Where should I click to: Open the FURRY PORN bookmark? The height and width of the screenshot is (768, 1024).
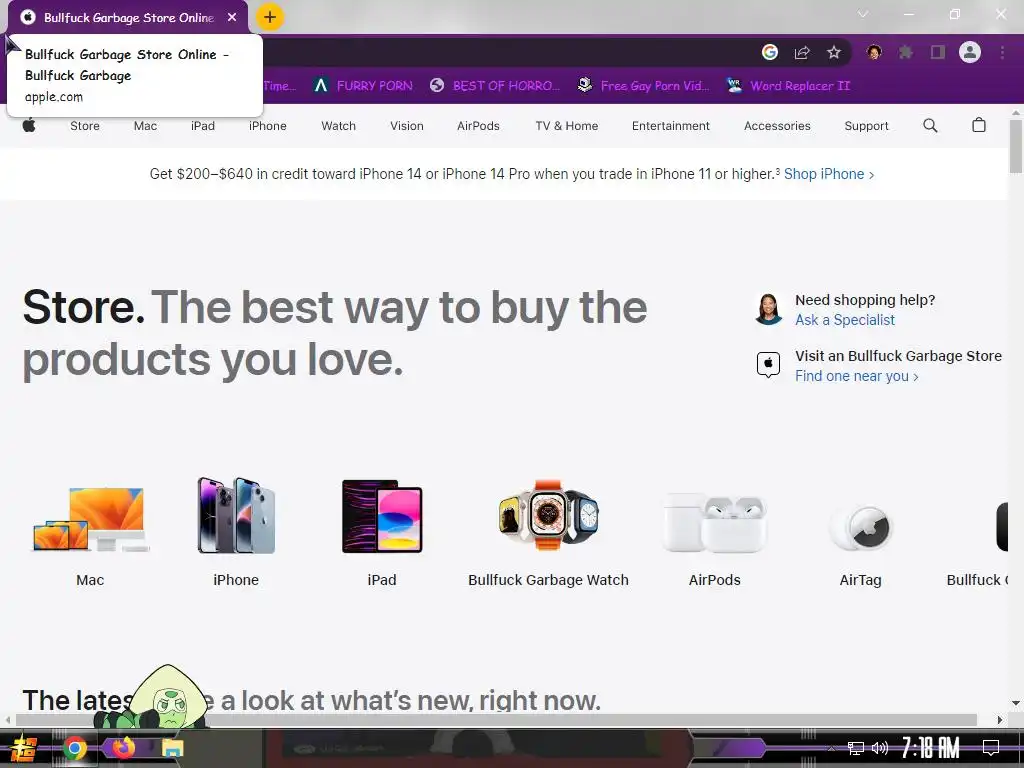pos(363,86)
